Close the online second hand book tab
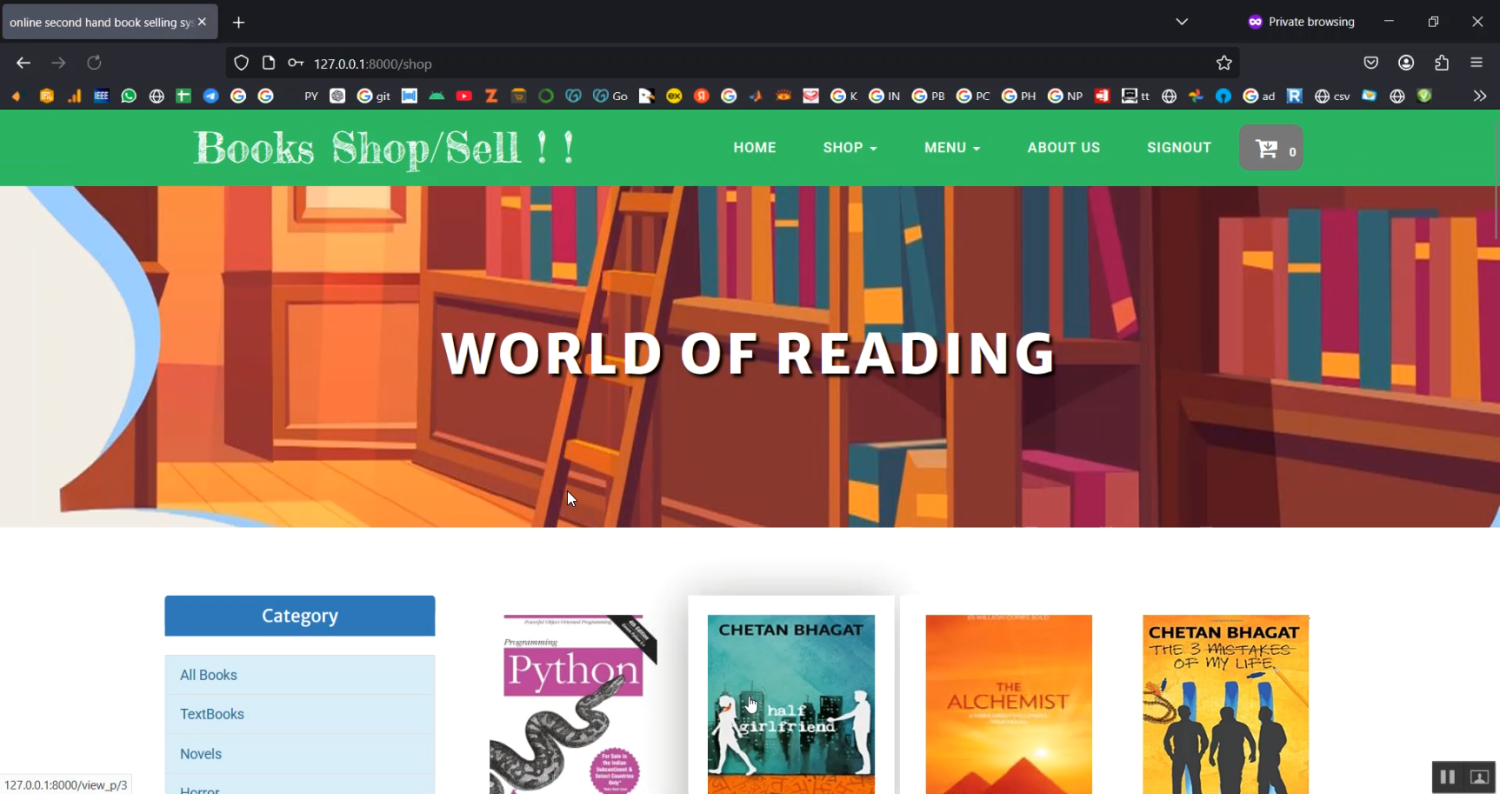Image resolution: width=1500 pixels, height=794 pixels. point(201,22)
